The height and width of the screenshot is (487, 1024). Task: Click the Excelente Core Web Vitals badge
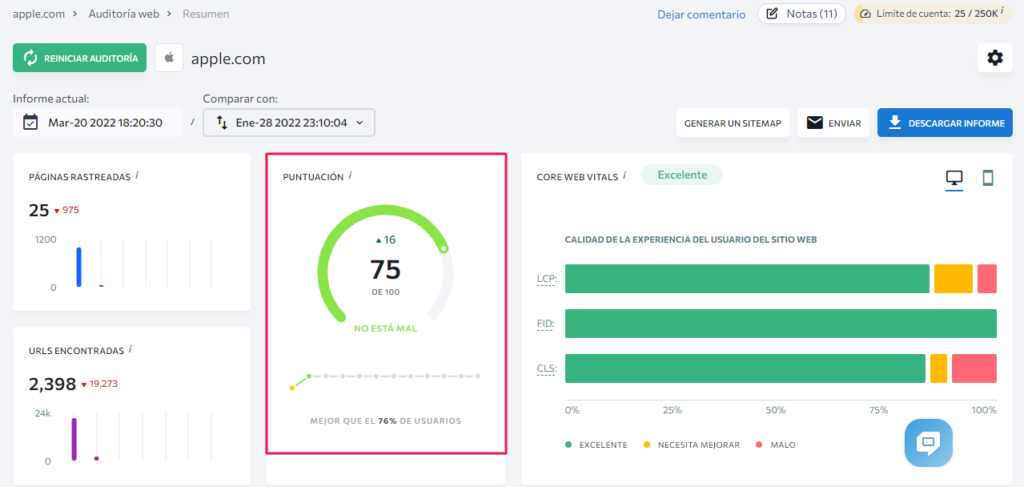pyautogui.click(x=682, y=175)
